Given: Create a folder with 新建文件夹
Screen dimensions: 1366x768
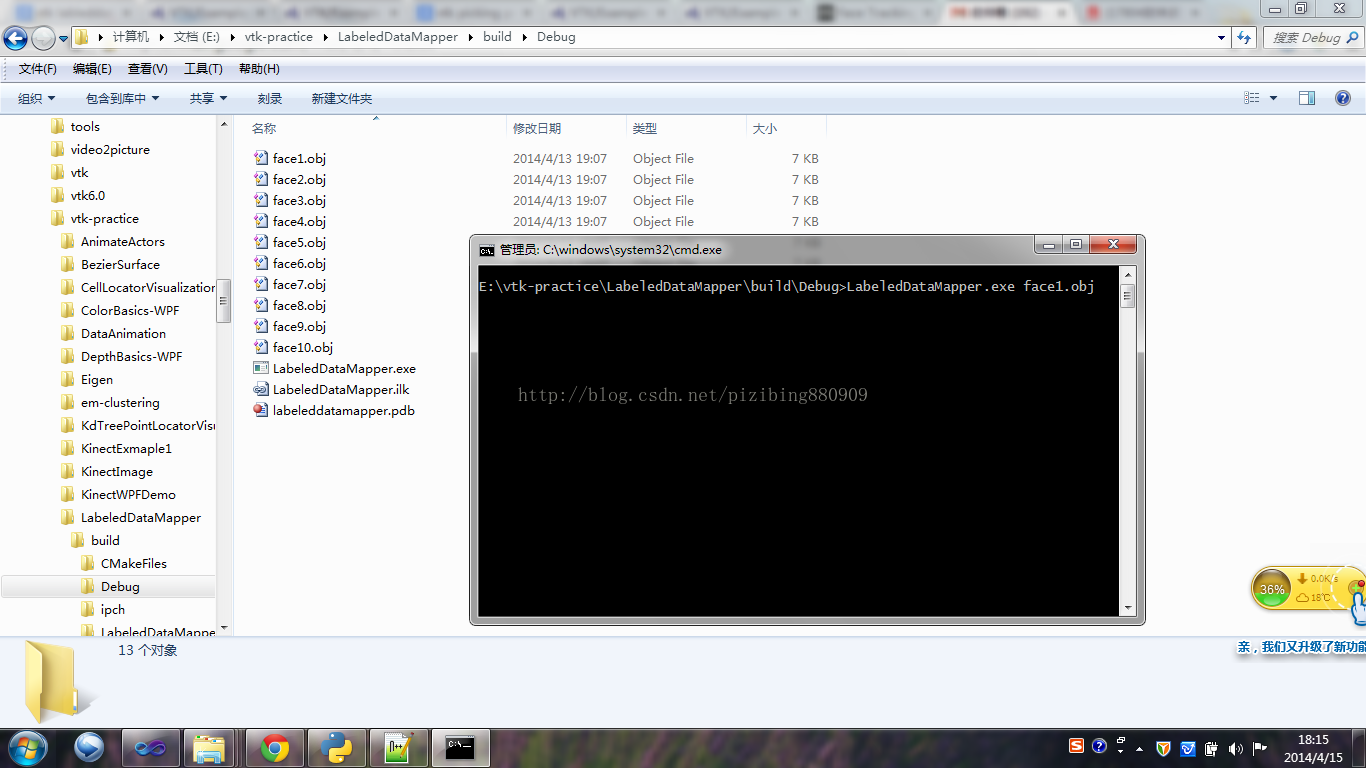Looking at the screenshot, I should (x=342, y=98).
